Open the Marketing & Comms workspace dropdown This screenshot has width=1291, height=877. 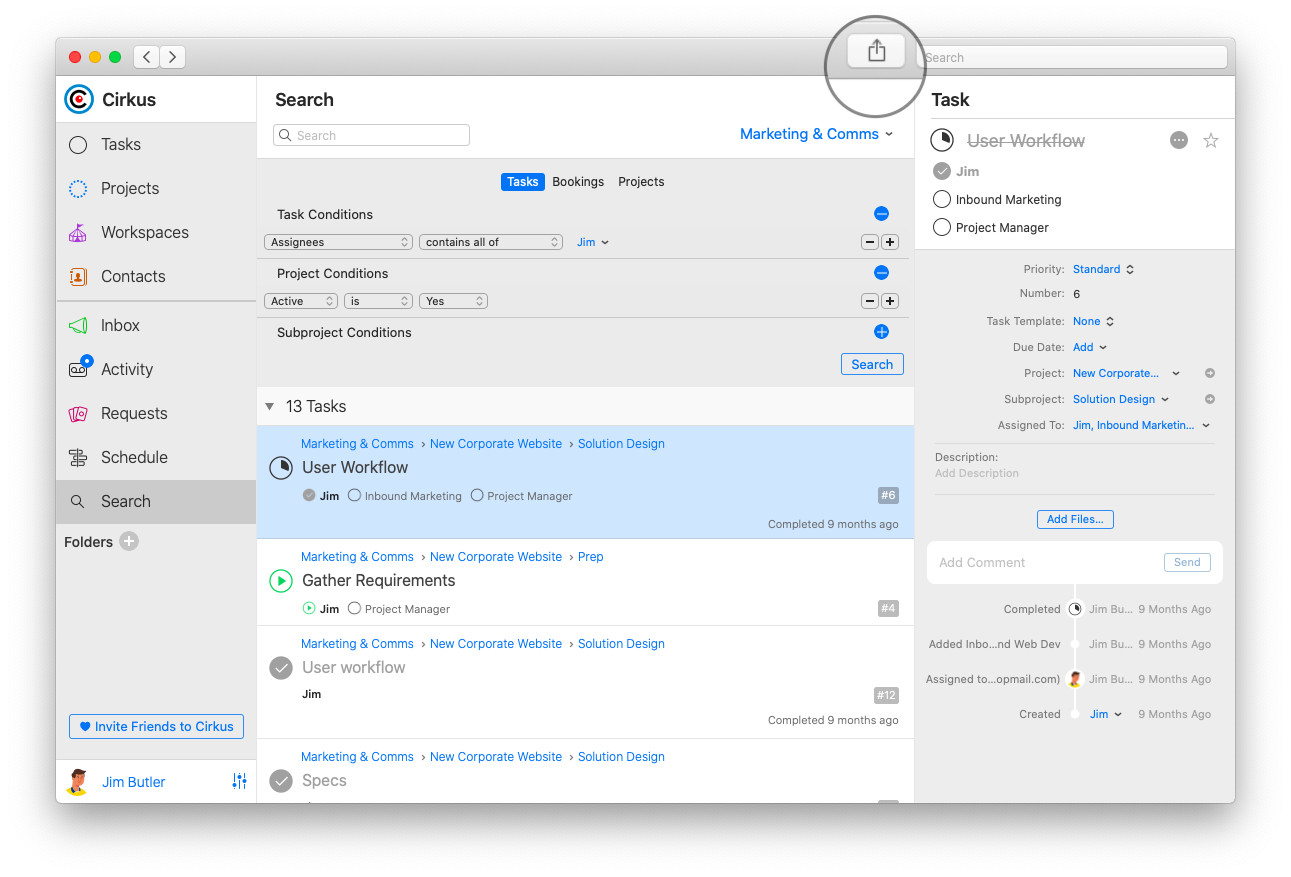816,134
